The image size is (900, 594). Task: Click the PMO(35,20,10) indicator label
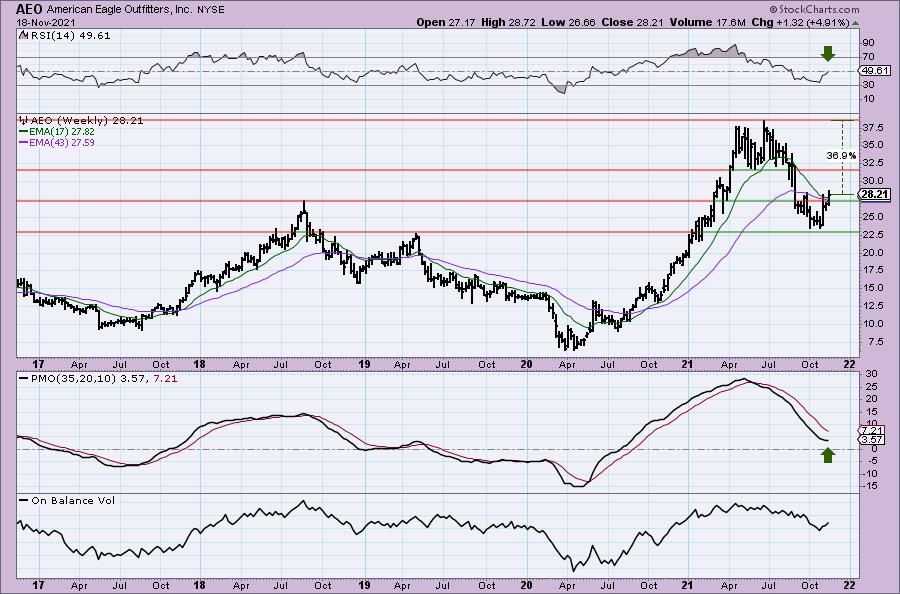[73, 379]
